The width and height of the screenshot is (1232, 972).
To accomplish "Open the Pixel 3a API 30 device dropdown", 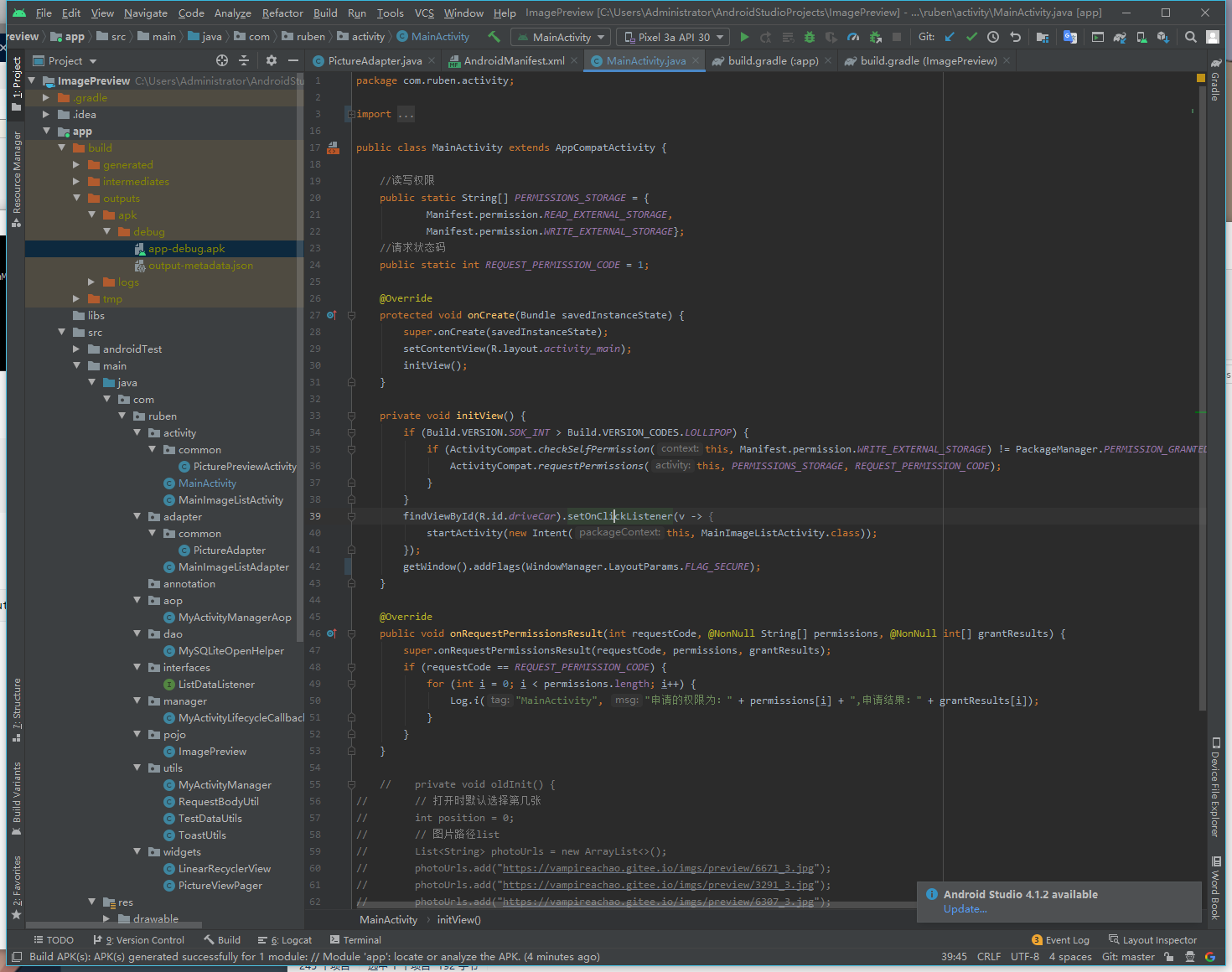I will (x=673, y=37).
